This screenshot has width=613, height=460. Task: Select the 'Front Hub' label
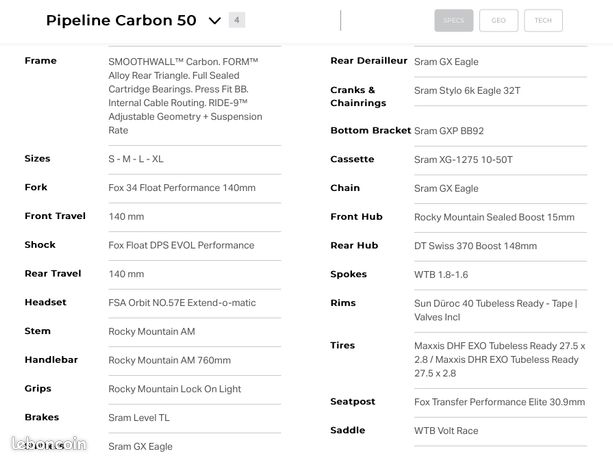(x=356, y=217)
